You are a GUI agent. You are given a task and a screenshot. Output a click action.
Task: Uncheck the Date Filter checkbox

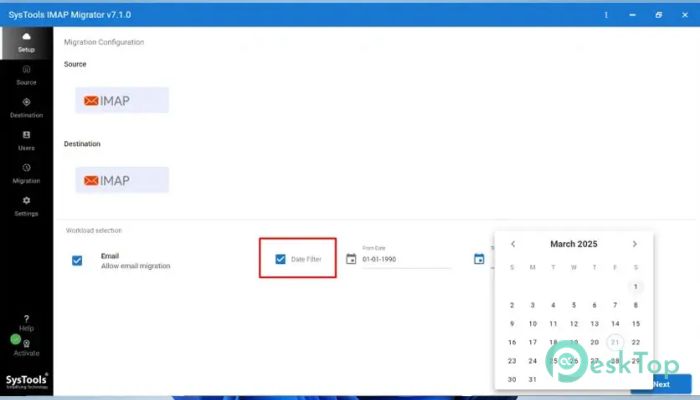280,259
